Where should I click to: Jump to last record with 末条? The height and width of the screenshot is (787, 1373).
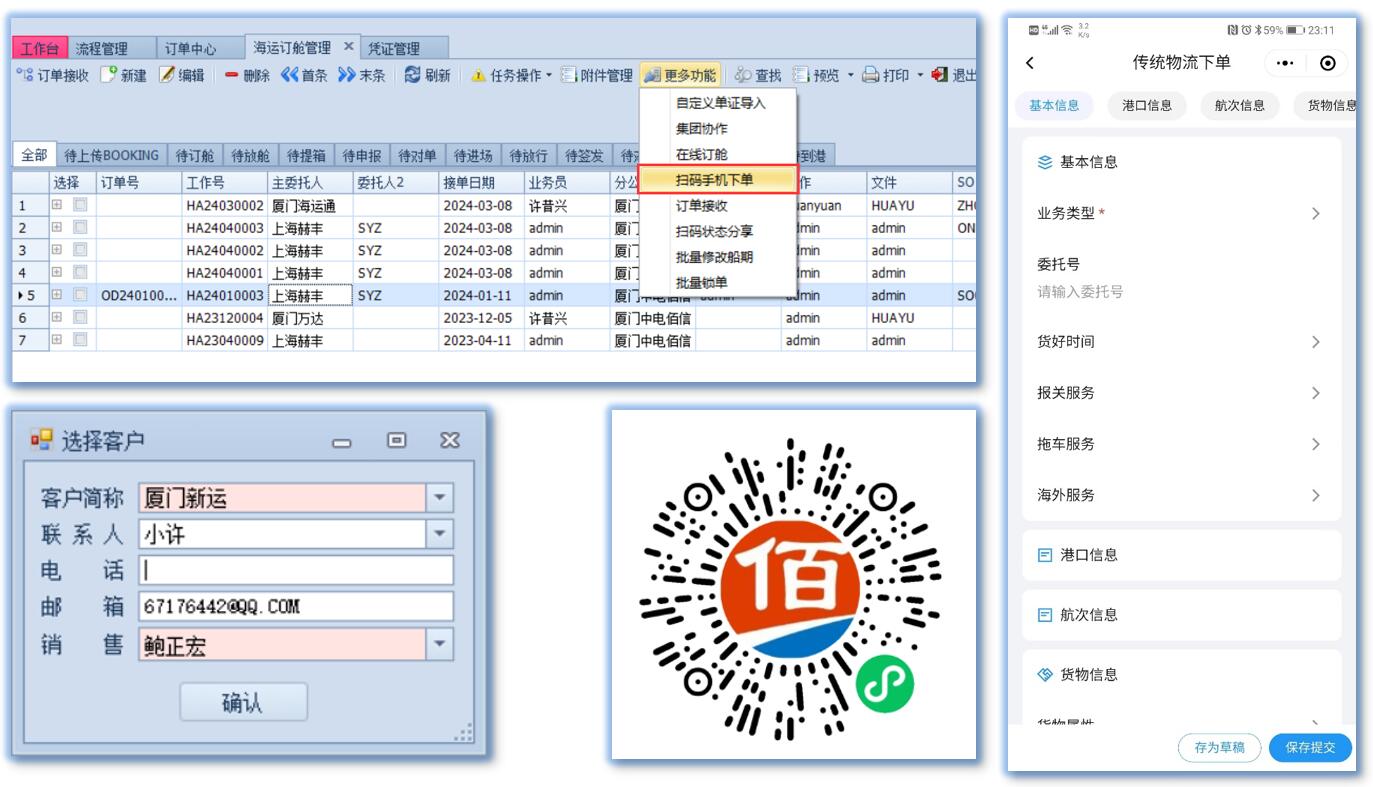pyautogui.click(x=362, y=75)
